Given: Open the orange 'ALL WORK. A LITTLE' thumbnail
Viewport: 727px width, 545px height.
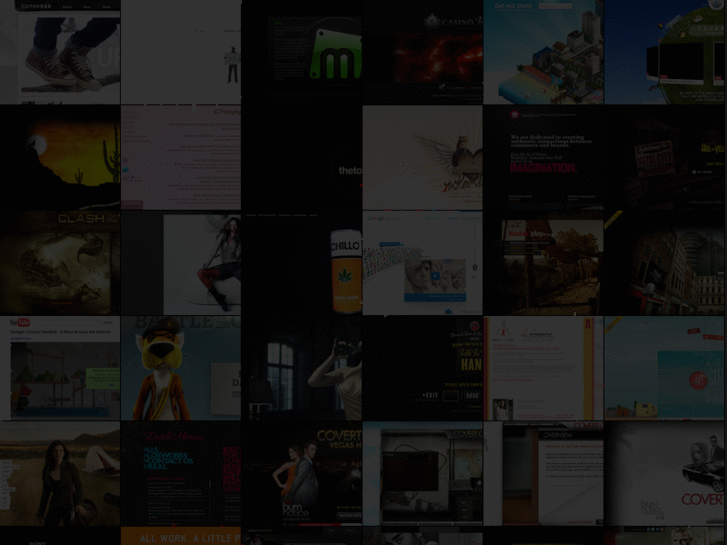Looking at the screenshot, I should (x=181, y=536).
